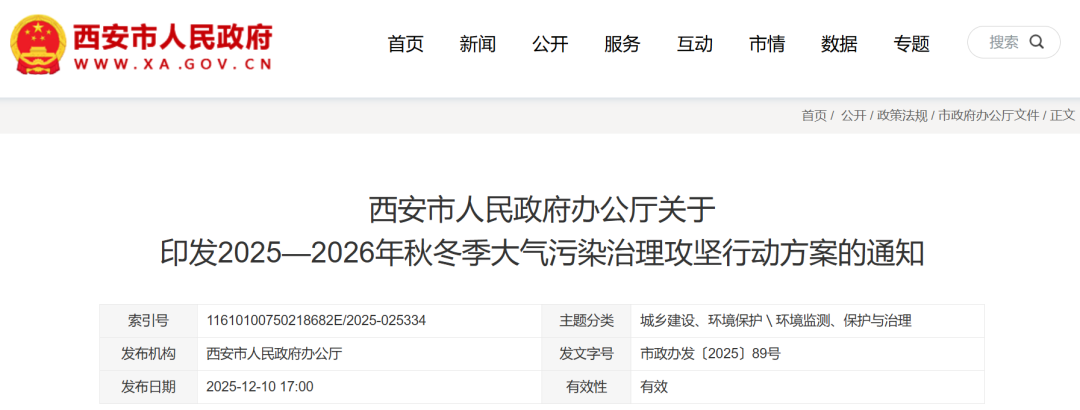
Task: Click the 主题分类 label cell
Action: pyautogui.click(x=586, y=321)
